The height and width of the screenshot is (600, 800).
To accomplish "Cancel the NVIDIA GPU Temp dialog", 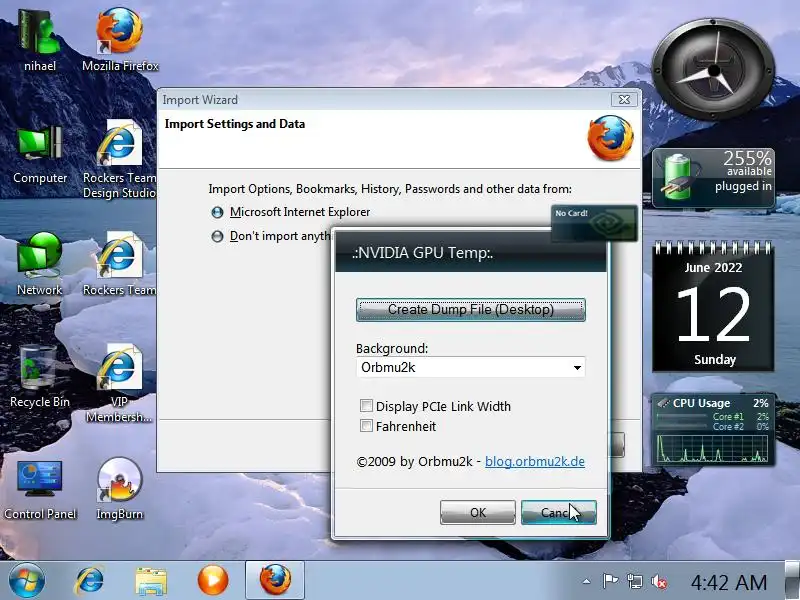I will point(559,512).
